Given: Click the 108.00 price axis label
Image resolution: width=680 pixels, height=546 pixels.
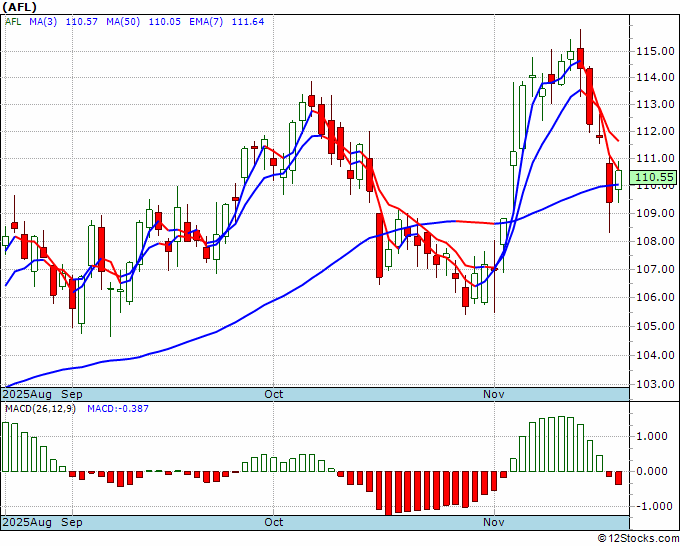Looking at the screenshot, I should [655, 241].
